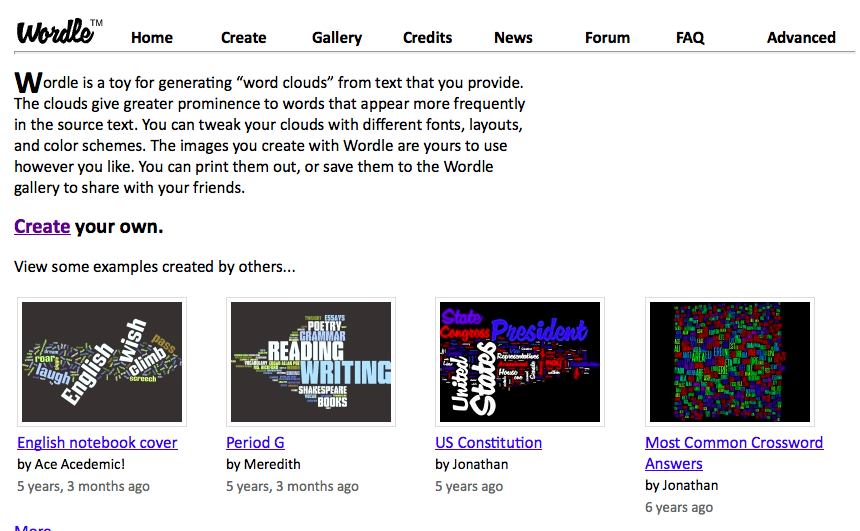The width and height of the screenshot is (860, 531).
Task: Open the Gallery nav link
Action: click(x=337, y=38)
